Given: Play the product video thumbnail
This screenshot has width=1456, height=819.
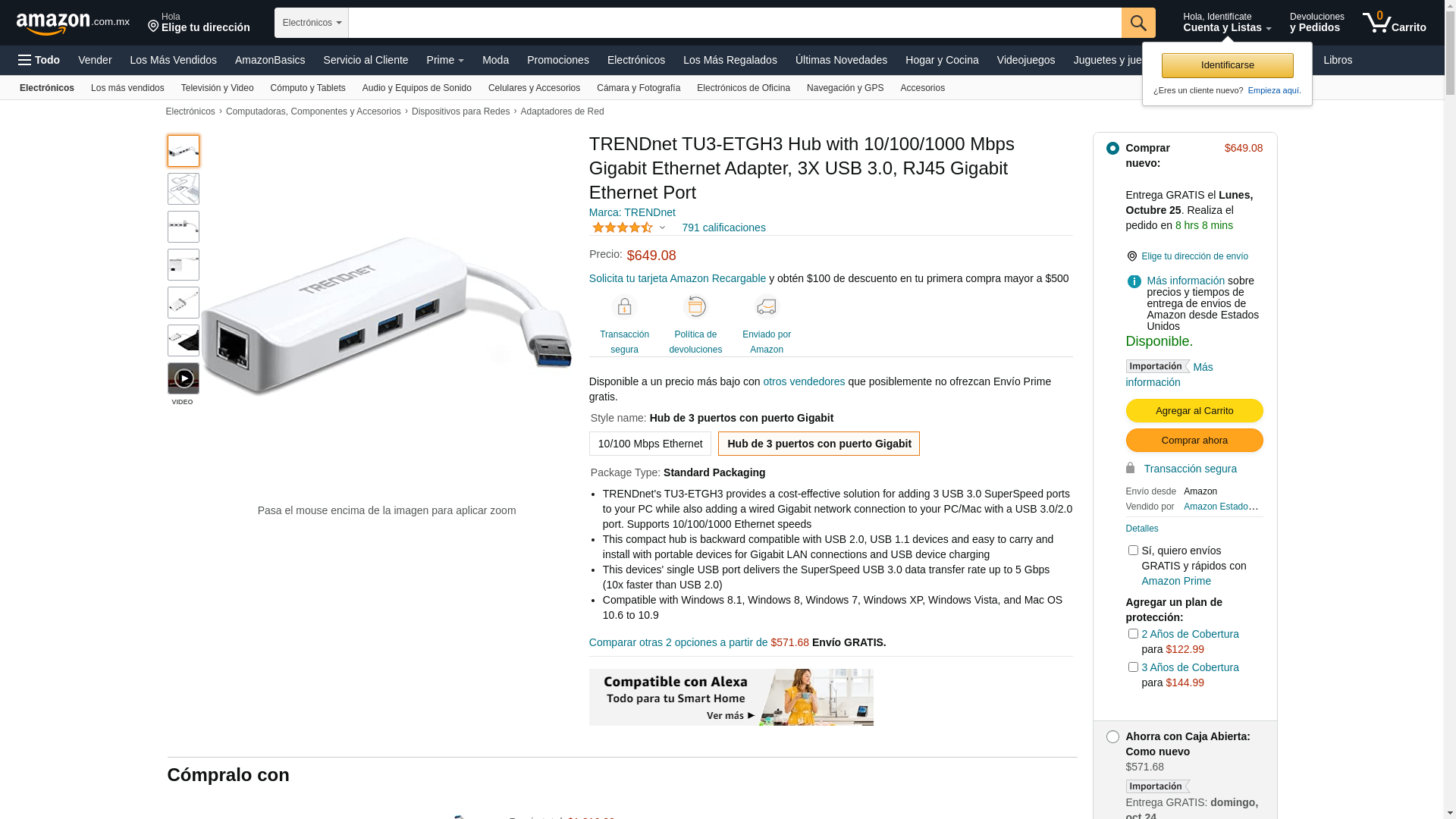Looking at the screenshot, I should 184,378.
